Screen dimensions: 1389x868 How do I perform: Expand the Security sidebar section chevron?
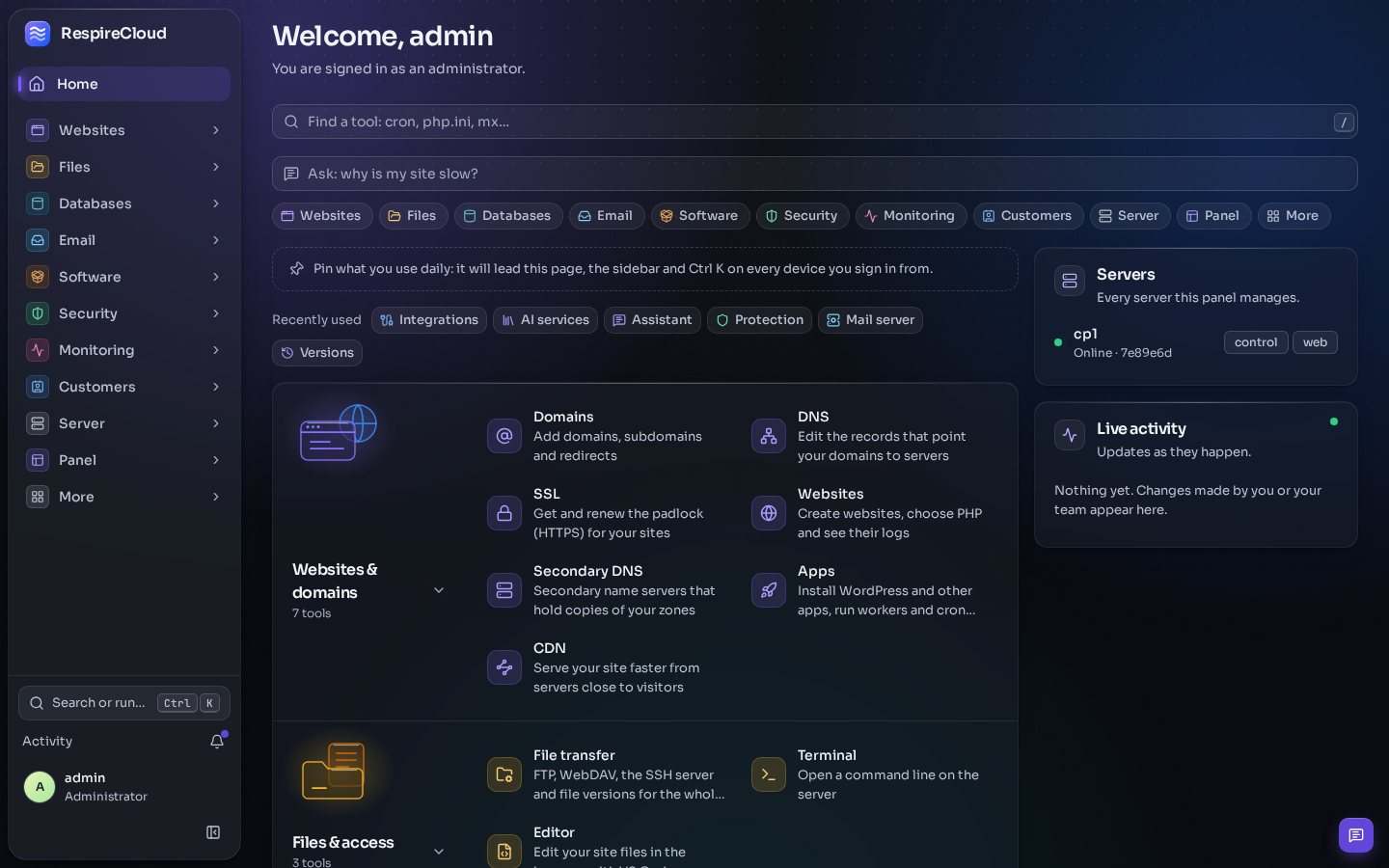tap(216, 313)
